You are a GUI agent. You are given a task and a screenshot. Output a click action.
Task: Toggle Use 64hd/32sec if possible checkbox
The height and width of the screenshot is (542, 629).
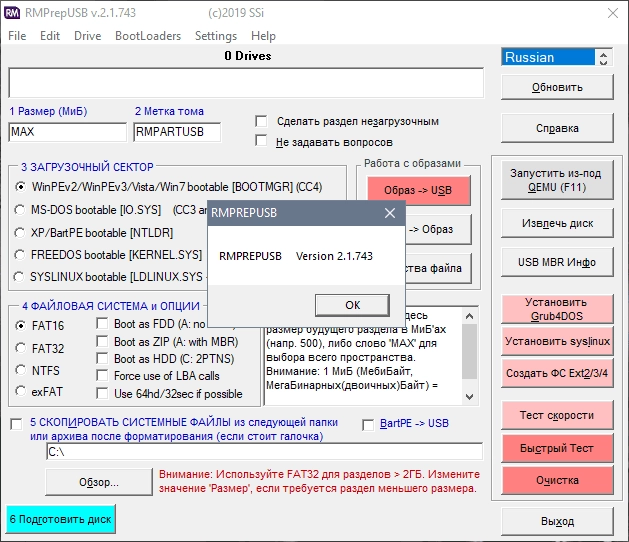click(102, 394)
